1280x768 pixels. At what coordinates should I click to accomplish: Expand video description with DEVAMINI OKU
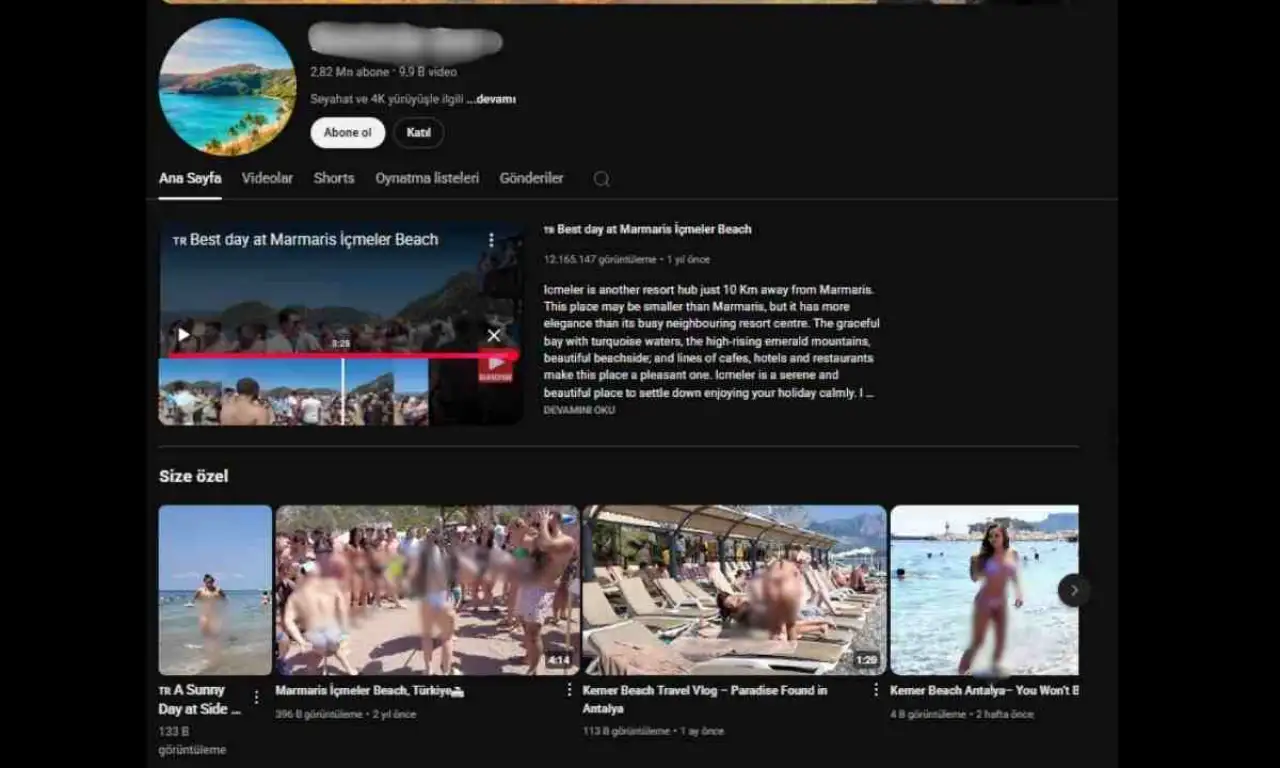coord(579,410)
